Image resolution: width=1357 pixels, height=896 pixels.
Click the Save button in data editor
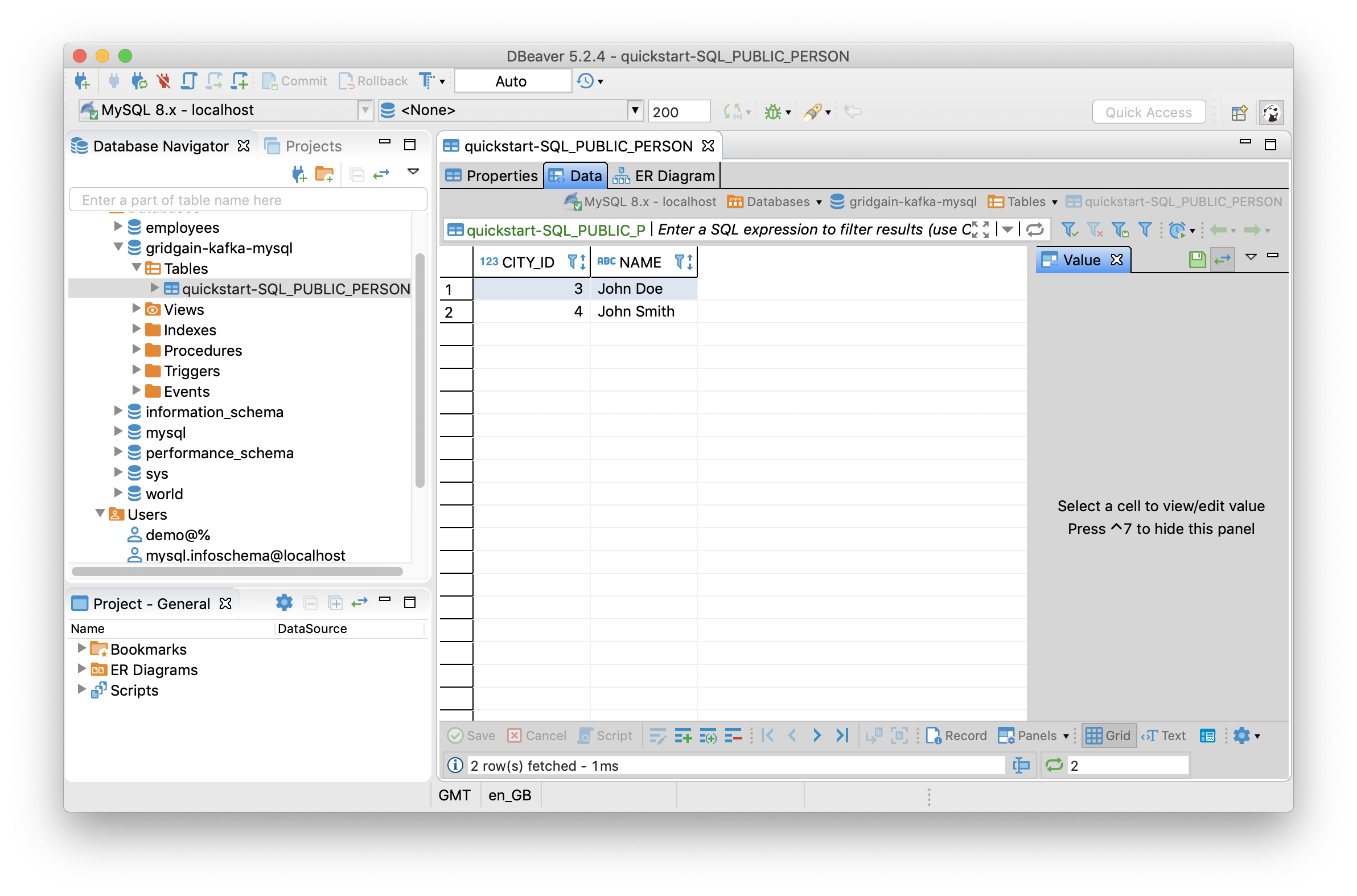(472, 736)
